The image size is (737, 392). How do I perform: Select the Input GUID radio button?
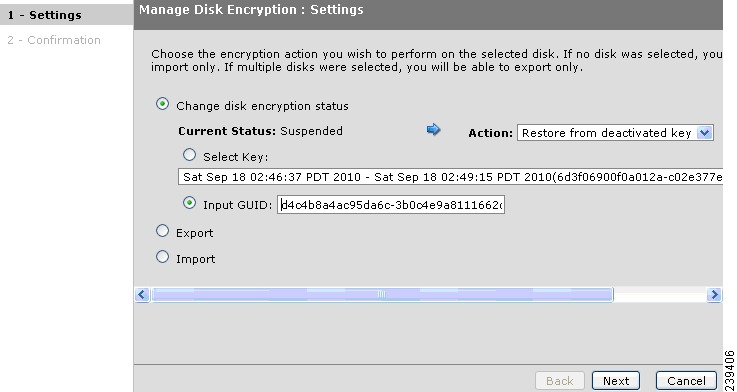click(x=189, y=203)
